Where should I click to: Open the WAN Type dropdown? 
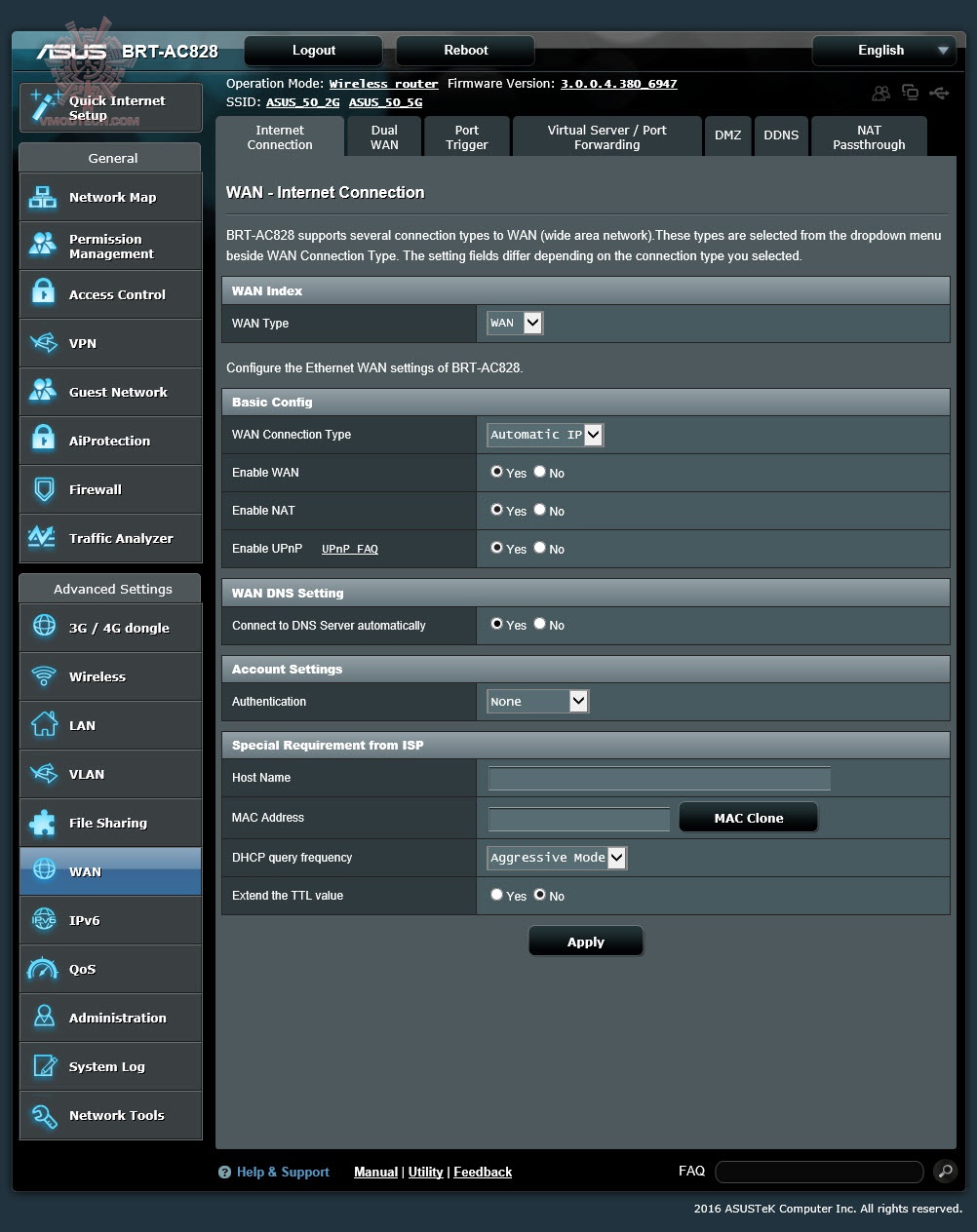coord(515,323)
